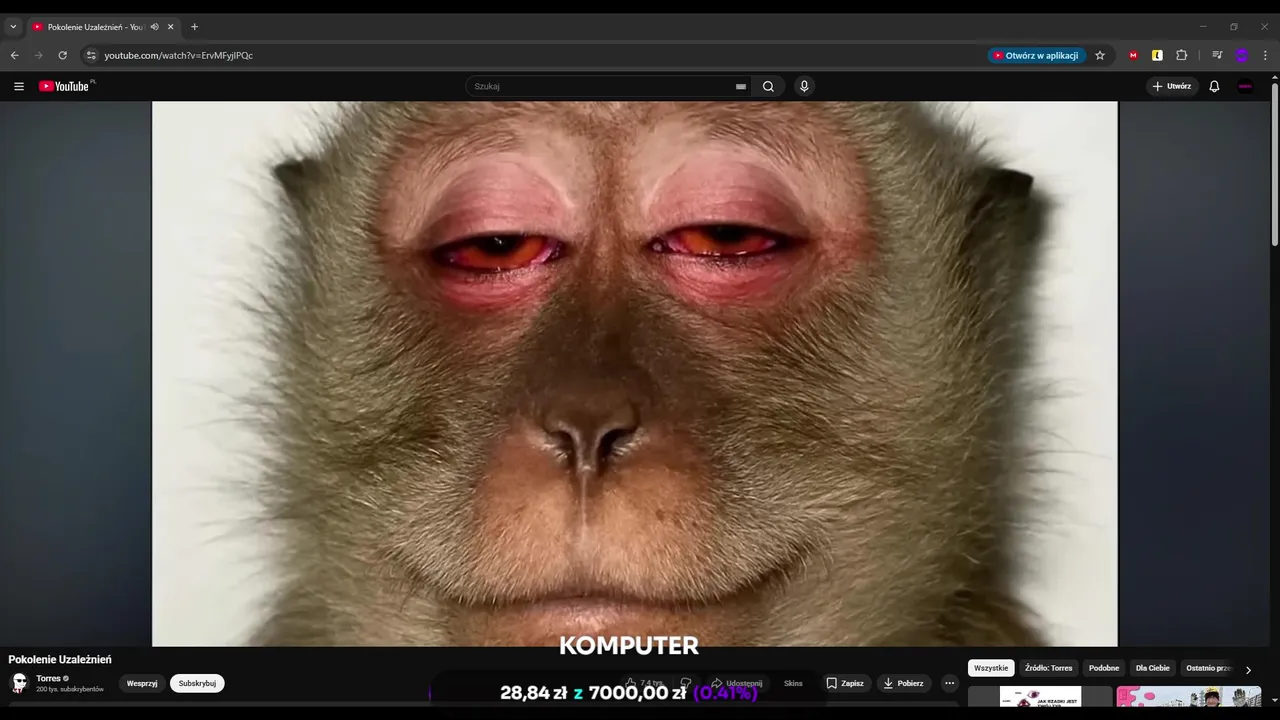Open the media control playlist icon
Screen dimensions: 1280x720
tap(1217, 55)
